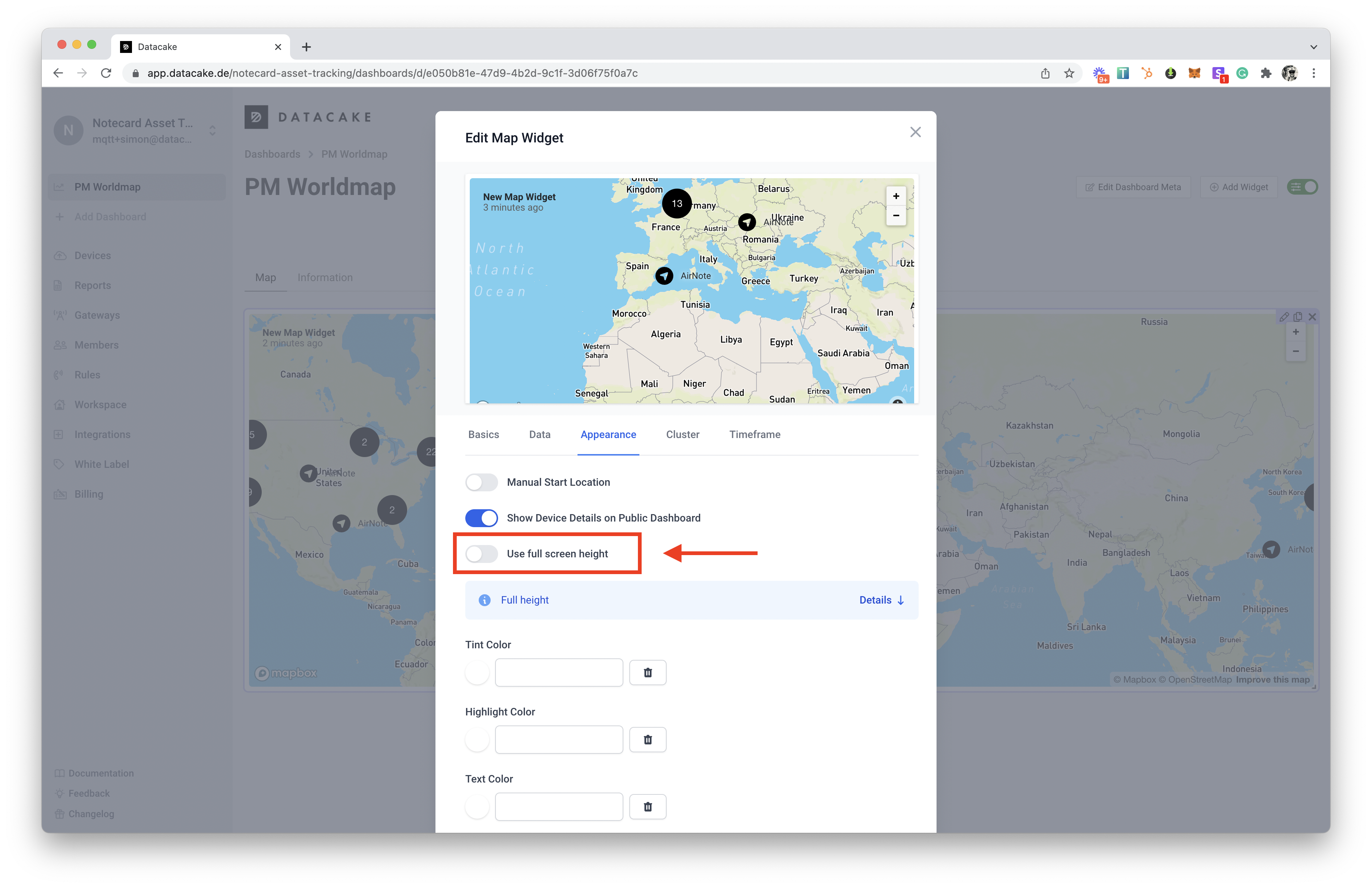This screenshot has height=888, width=1372.
Task: Open the browser share icon
Action: click(1045, 73)
